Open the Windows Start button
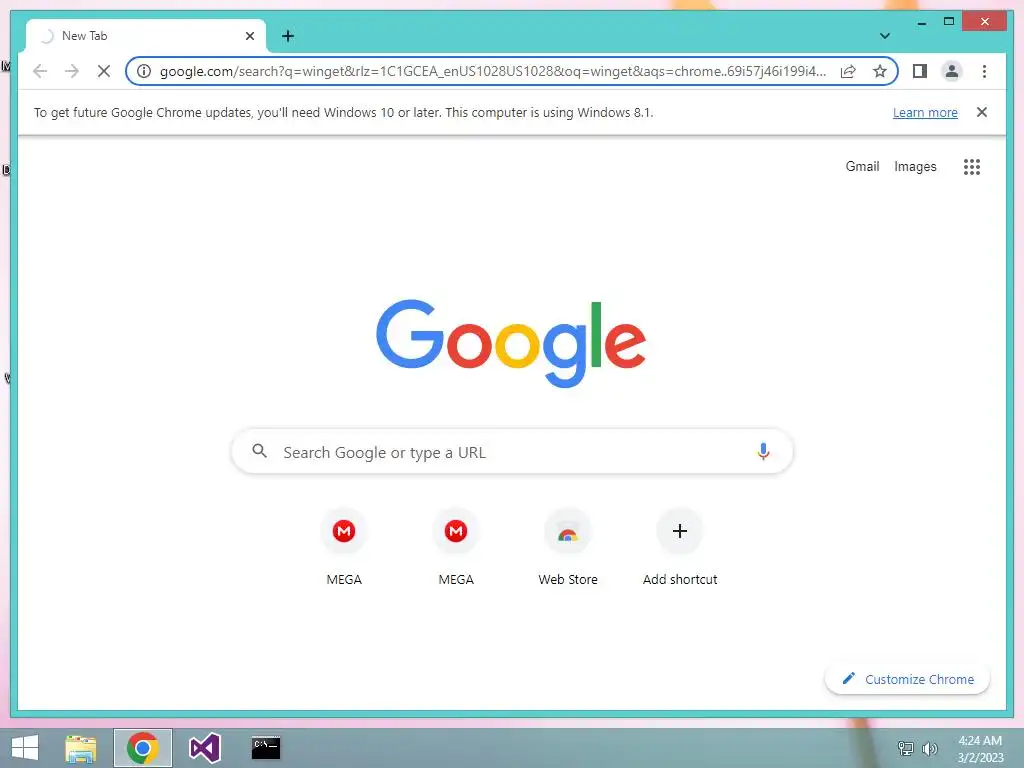Screen dimensions: 1024x768 pos(25,748)
